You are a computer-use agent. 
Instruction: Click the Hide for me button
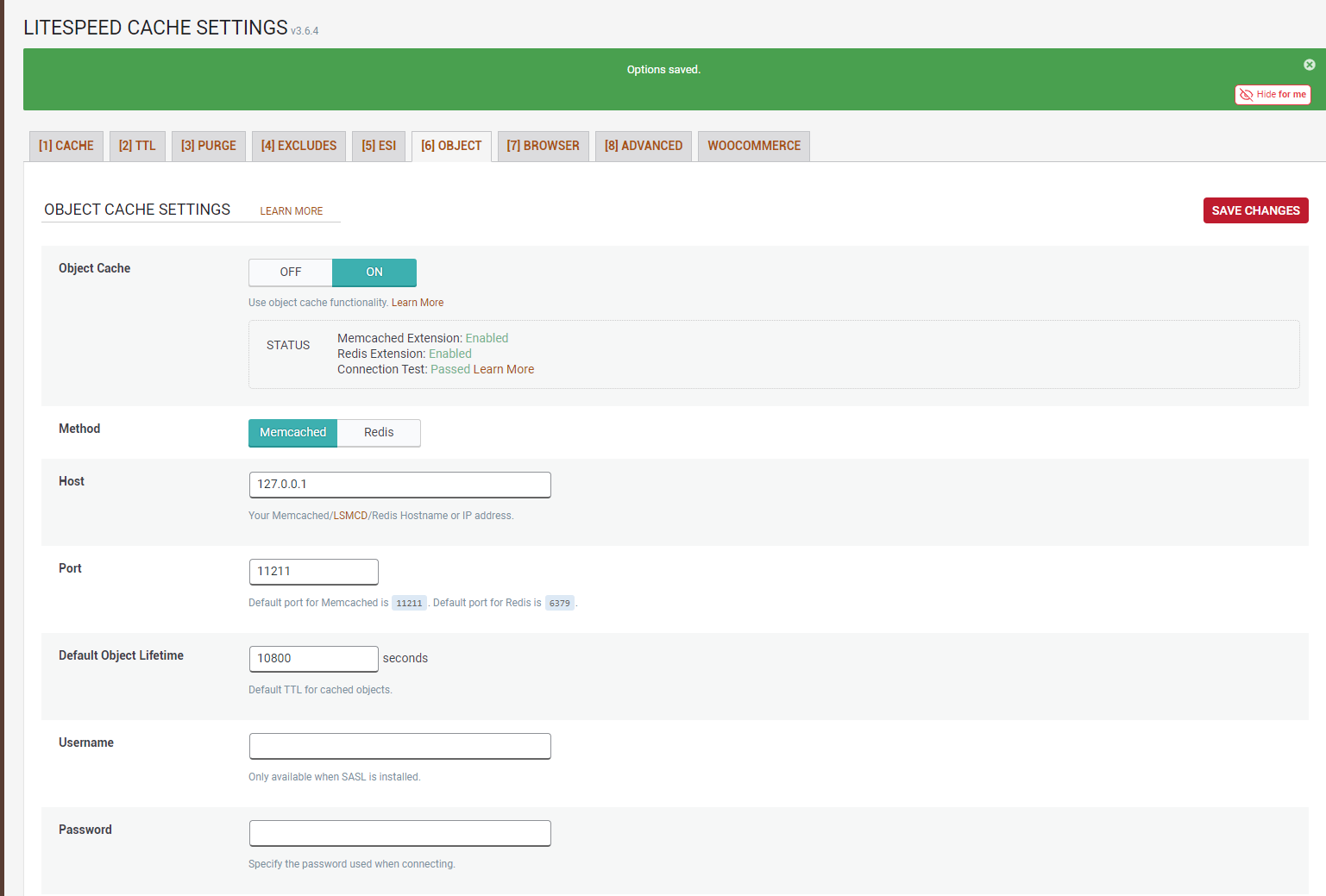(x=1273, y=95)
